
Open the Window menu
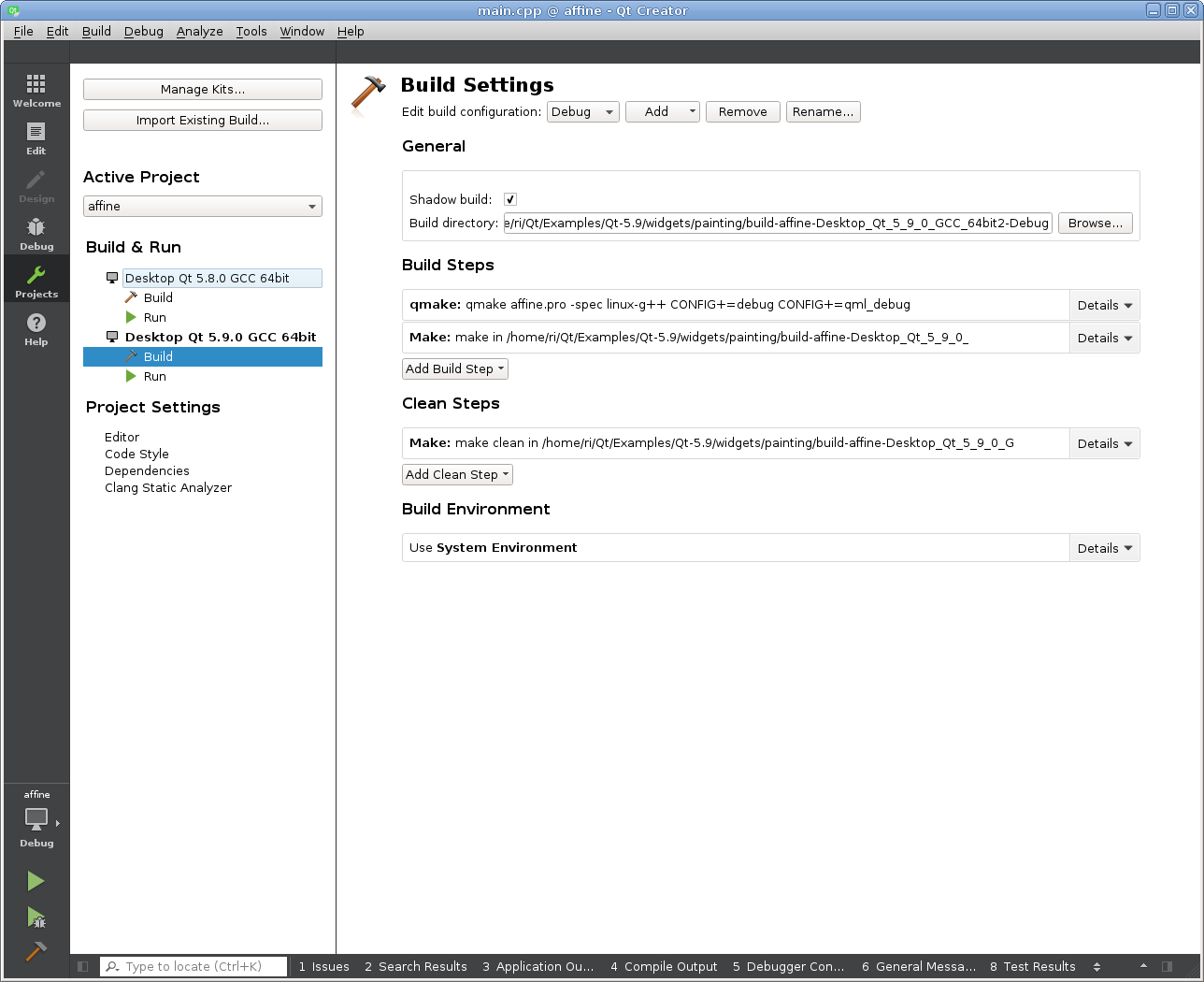302,31
